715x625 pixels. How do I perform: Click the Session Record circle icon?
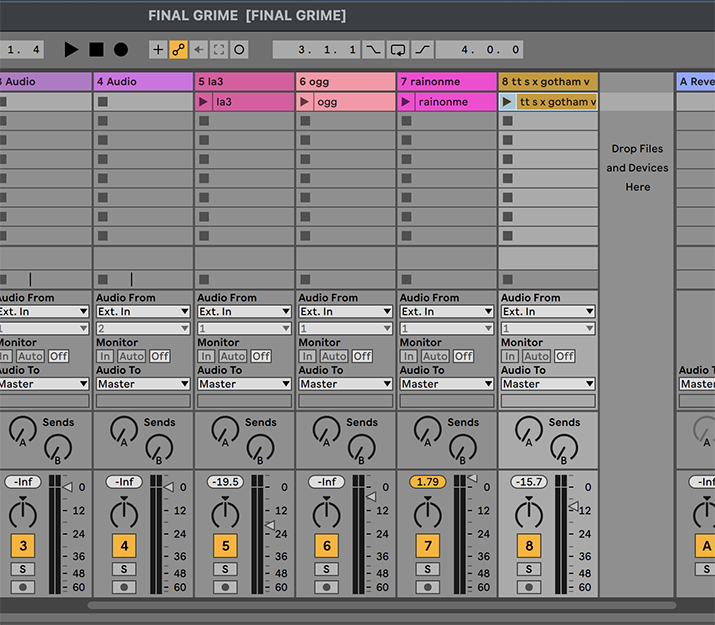(x=239, y=50)
